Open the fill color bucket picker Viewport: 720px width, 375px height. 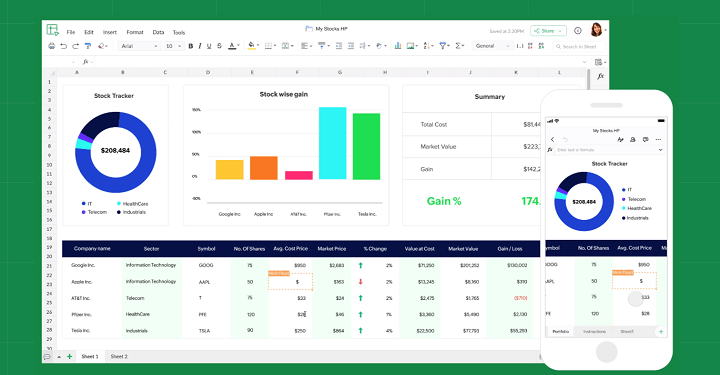click(x=253, y=45)
